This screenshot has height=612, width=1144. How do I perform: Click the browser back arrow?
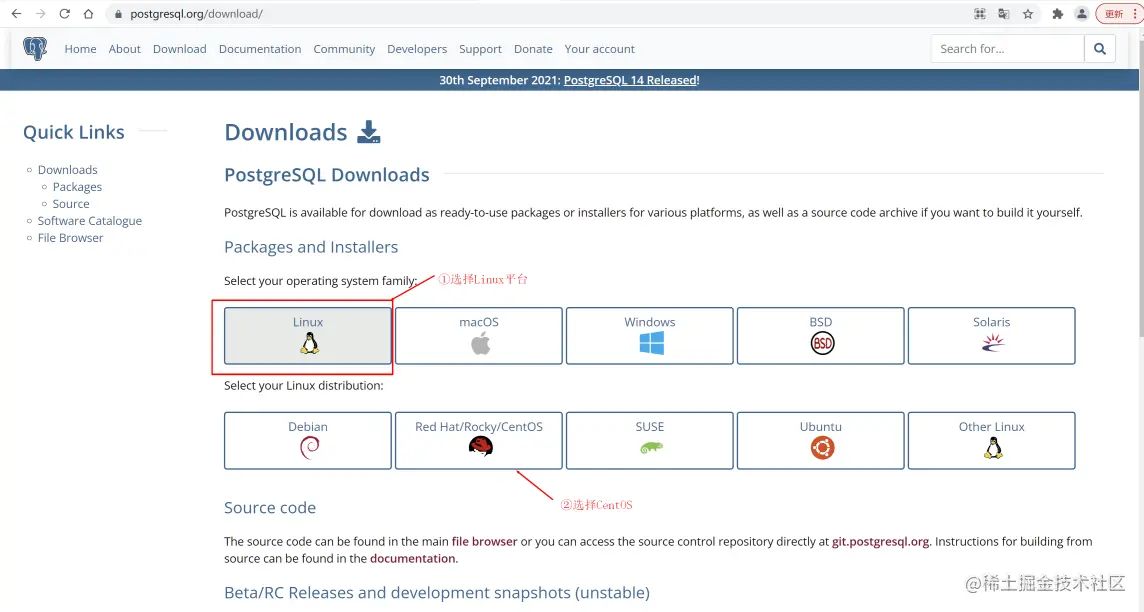[16, 14]
